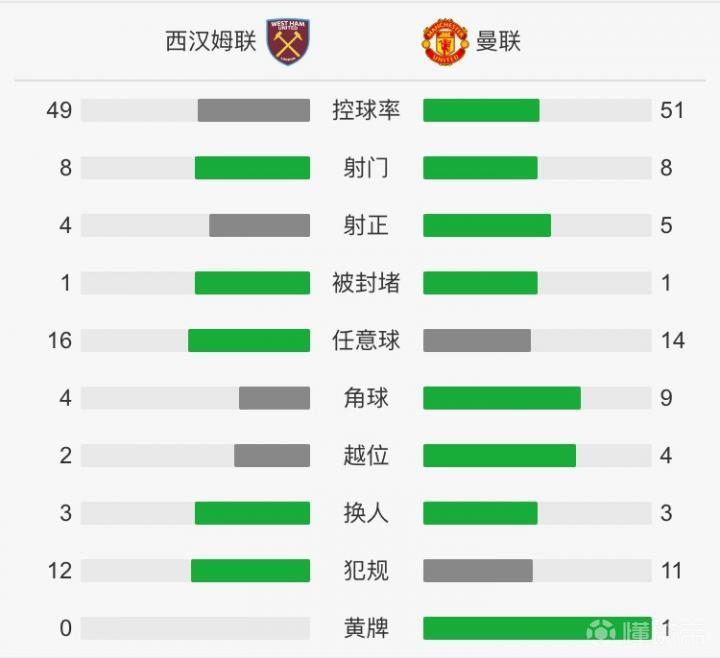Click the Manchester United crest icon
The height and width of the screenshot is (658, 720).
point(445,42)
